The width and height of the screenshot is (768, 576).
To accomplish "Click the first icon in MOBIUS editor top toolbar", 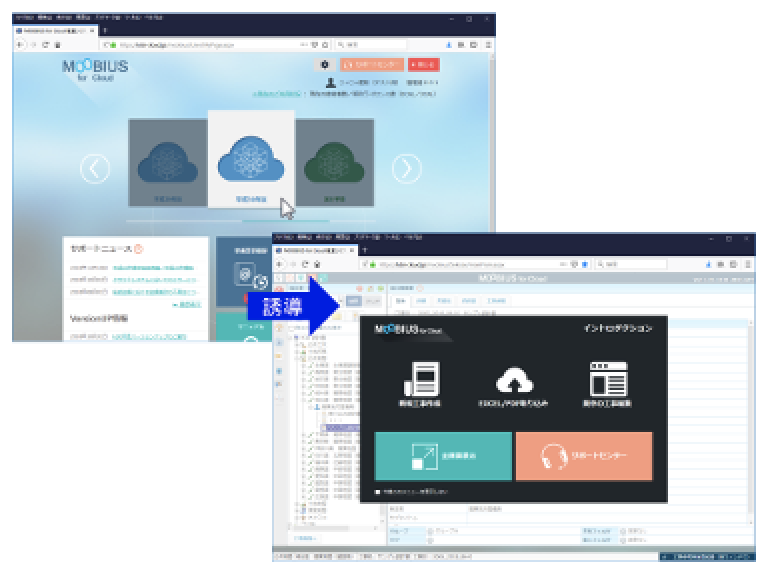I will coord(279,278).
